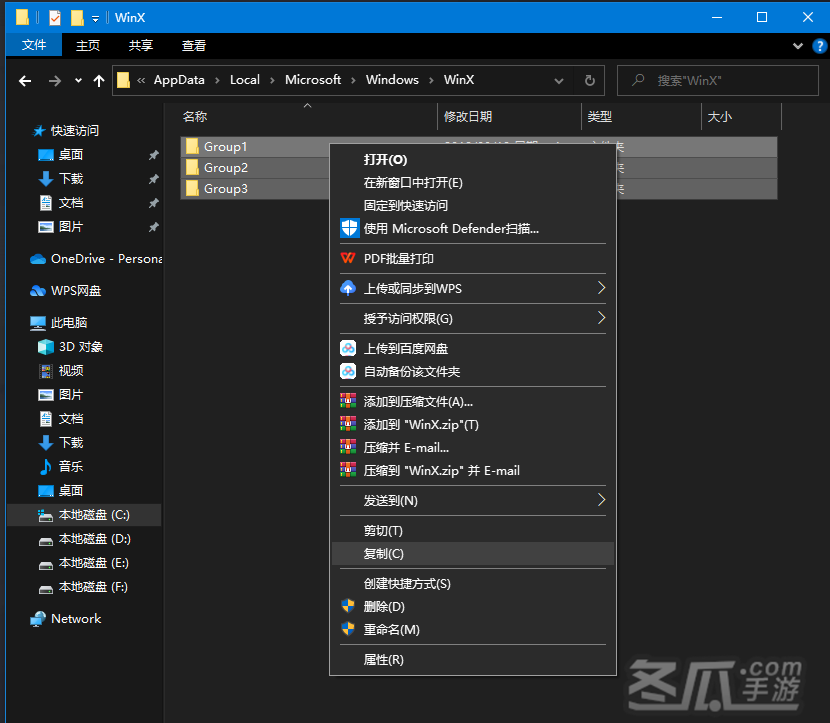Open the quick access toolbar customize dropdown
The width and height of the screenshot is (830, 723).
[95, 19]
